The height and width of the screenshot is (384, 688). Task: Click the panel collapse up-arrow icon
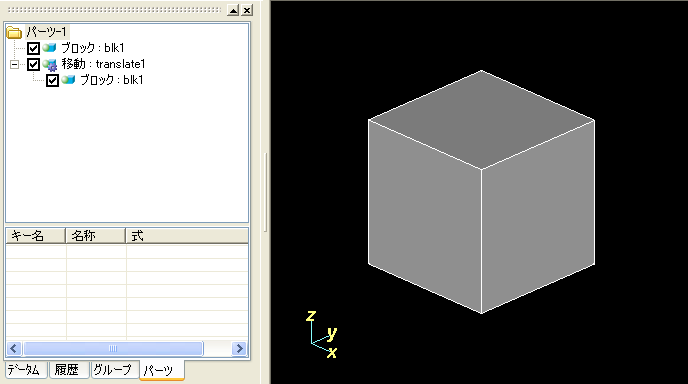coord(233,10)
